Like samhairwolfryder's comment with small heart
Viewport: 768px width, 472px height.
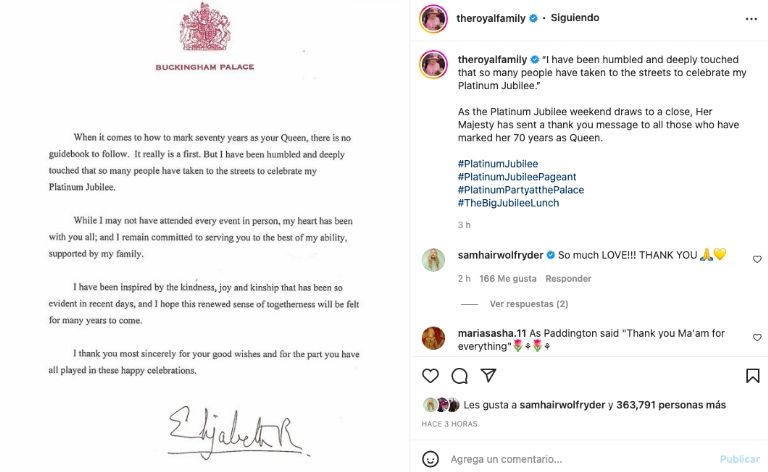[x=757, y=259]
